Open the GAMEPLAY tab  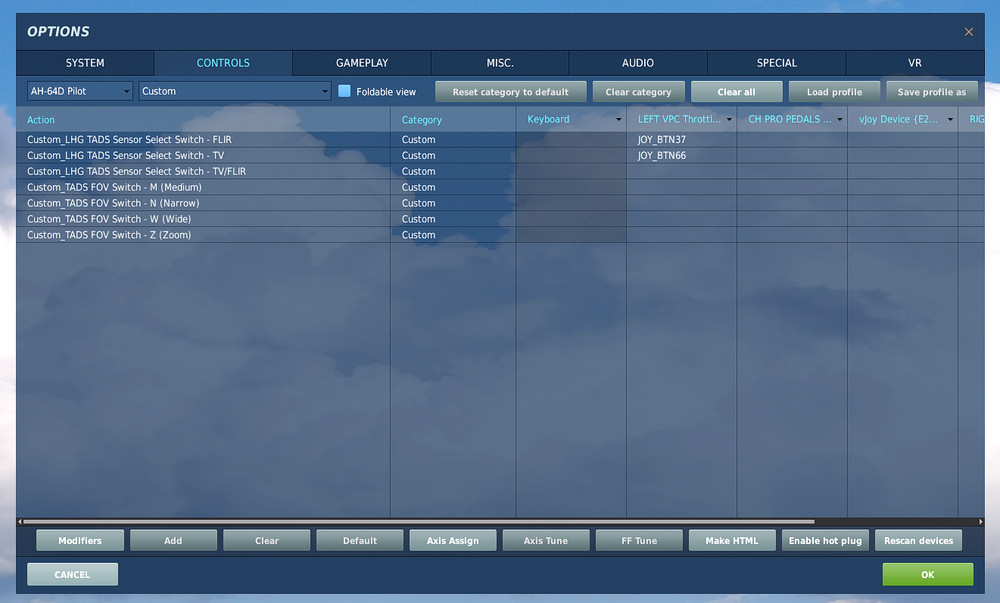(362, 63)
